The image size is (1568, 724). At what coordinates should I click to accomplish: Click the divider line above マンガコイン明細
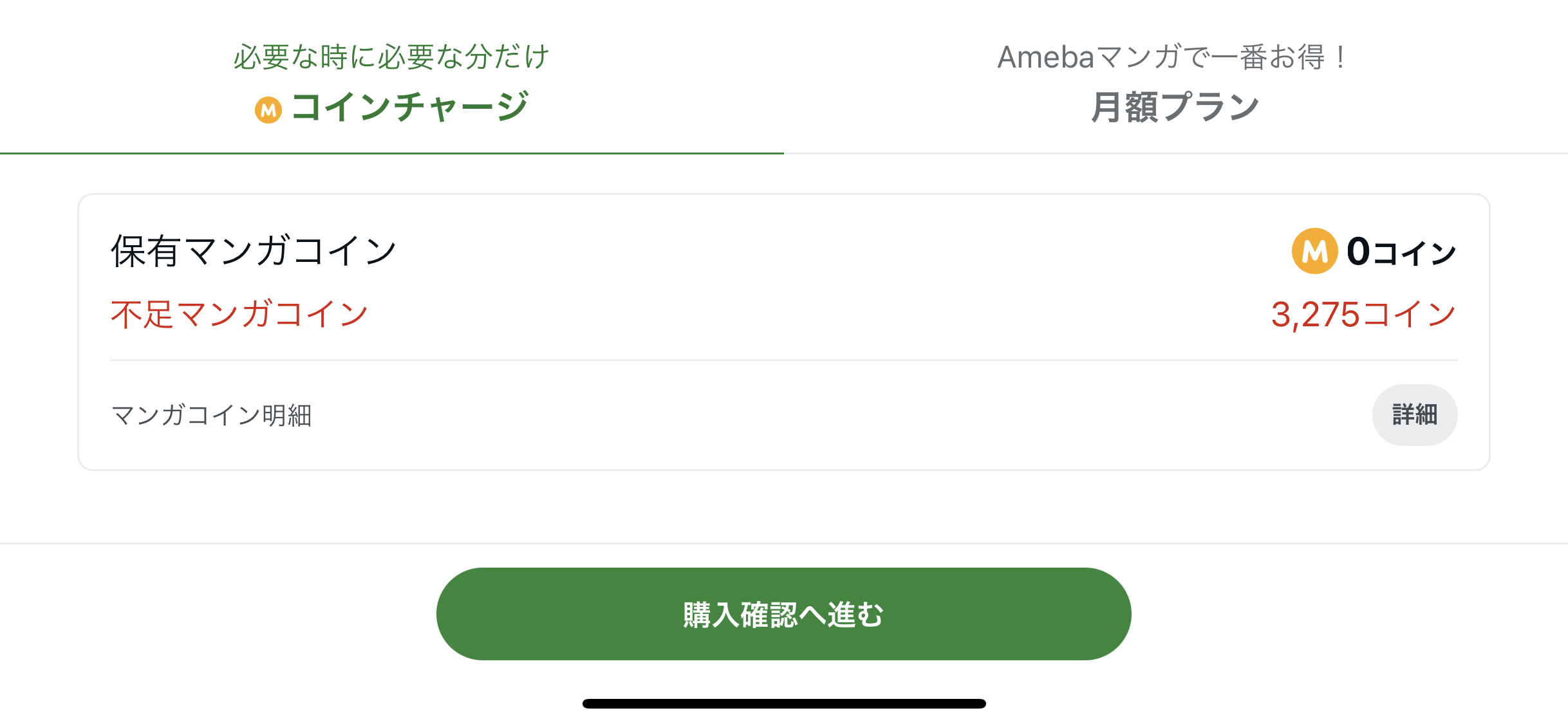[784, 360]
